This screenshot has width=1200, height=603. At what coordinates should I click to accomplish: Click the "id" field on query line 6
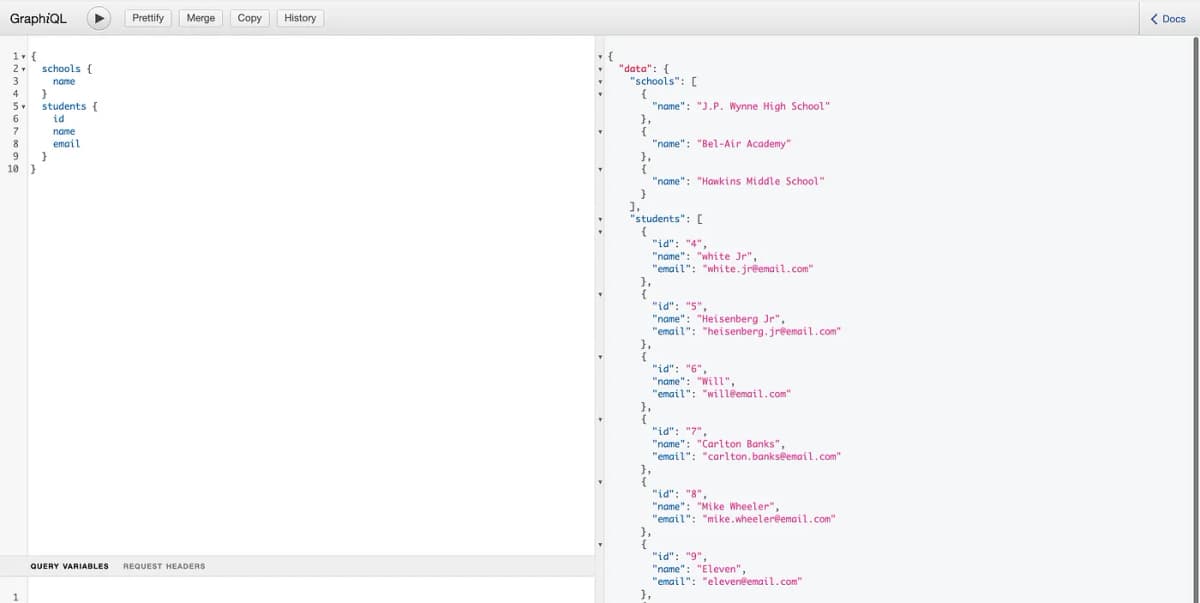coord(58,119)
